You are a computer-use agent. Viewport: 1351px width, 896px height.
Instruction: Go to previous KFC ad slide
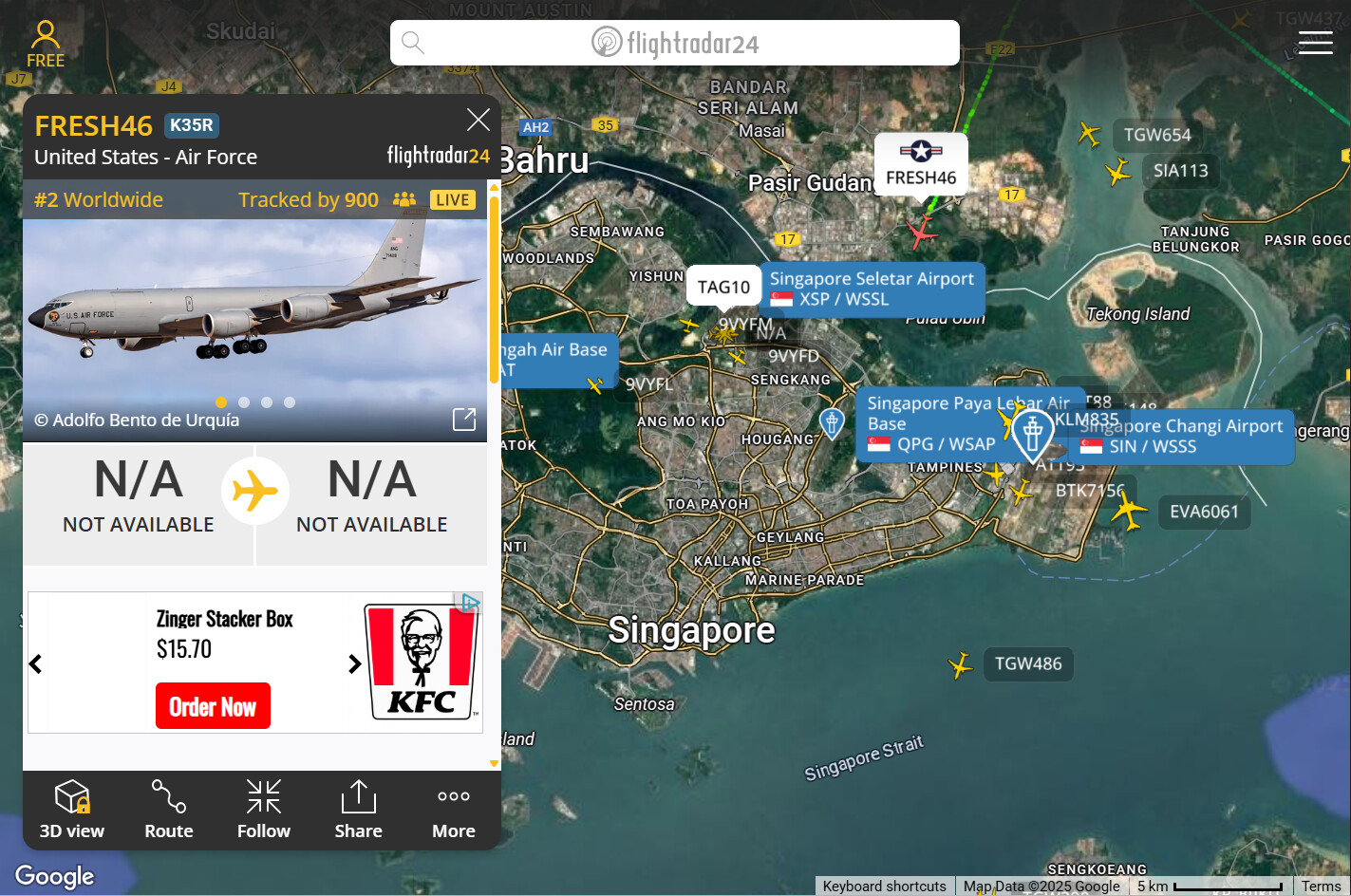36,663
